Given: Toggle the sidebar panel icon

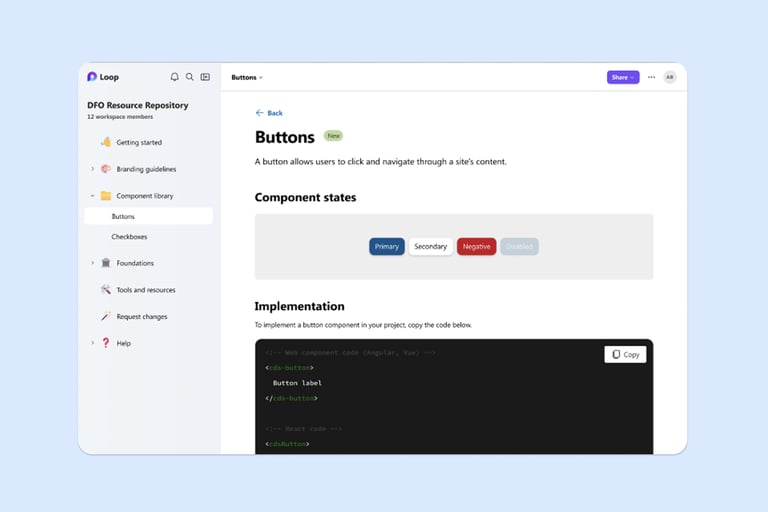Looking at the screenshot, I should pos(205,77).
